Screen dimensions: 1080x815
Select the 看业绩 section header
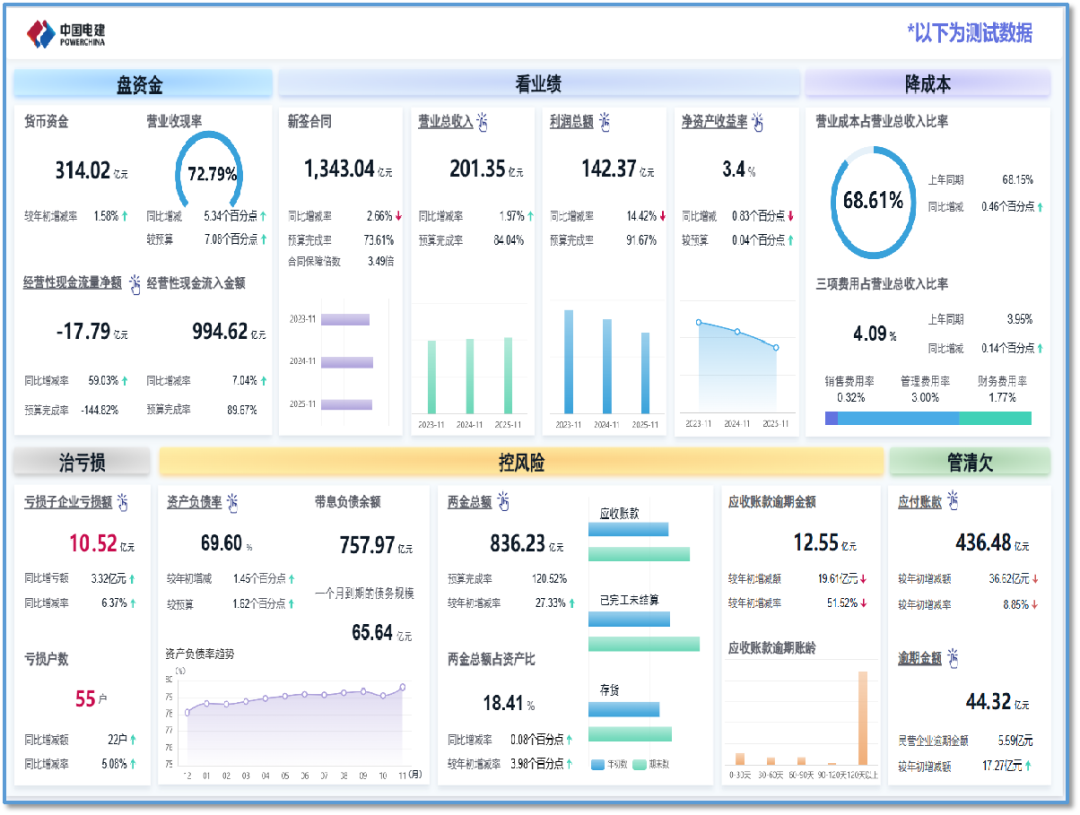click(539, 84)
